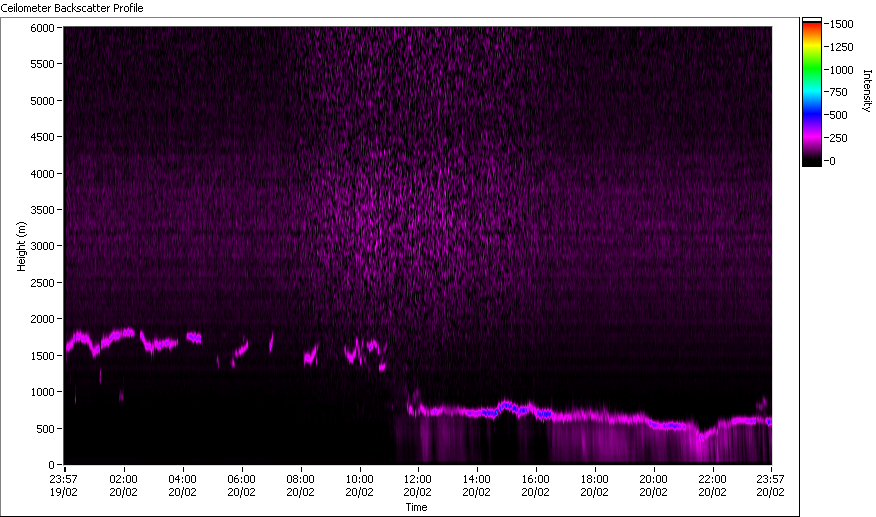Click the 2000 height tick label
Image resolution: width=876 pixels, height=517 pixels.
42,319
